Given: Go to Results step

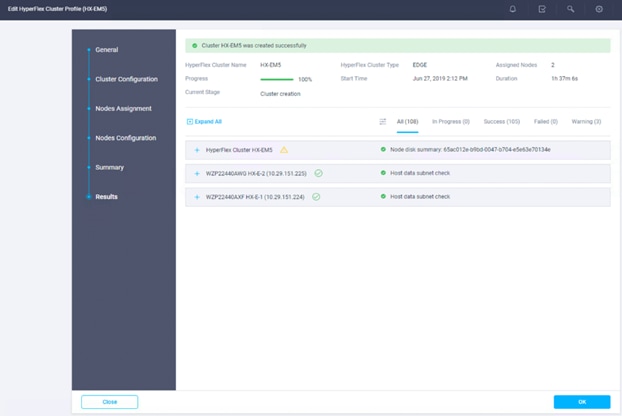Looking at the screenshot, I should point(106,197).
